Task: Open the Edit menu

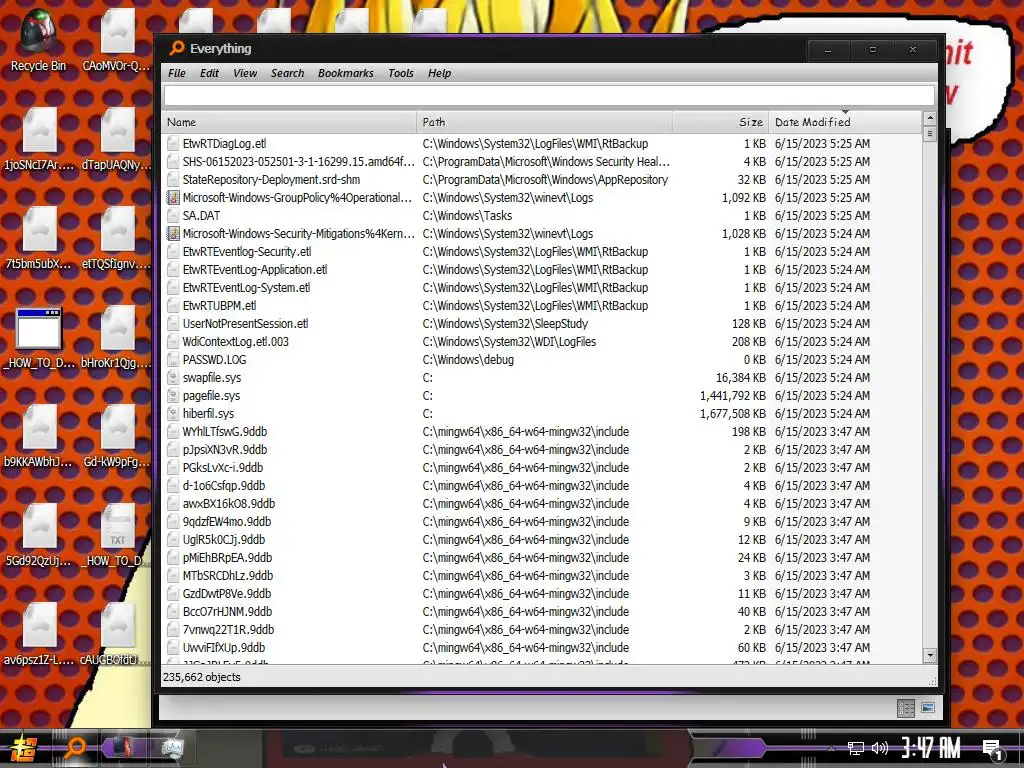Action: [x=209, y=73]
